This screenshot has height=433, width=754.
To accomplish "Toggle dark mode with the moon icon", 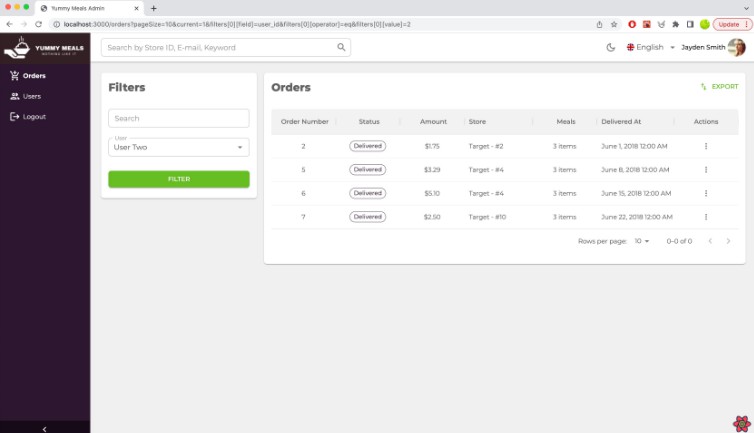I will point(611,47).
